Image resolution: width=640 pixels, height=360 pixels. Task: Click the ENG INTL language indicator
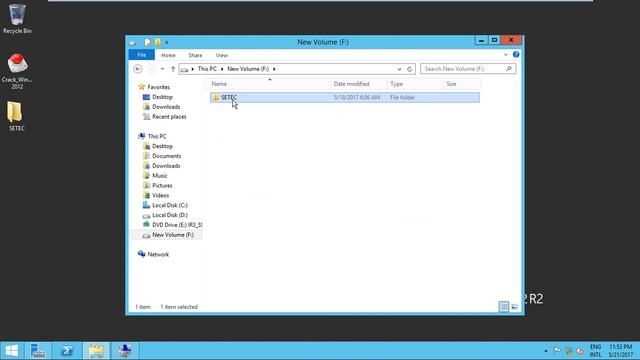pos(596,351)
